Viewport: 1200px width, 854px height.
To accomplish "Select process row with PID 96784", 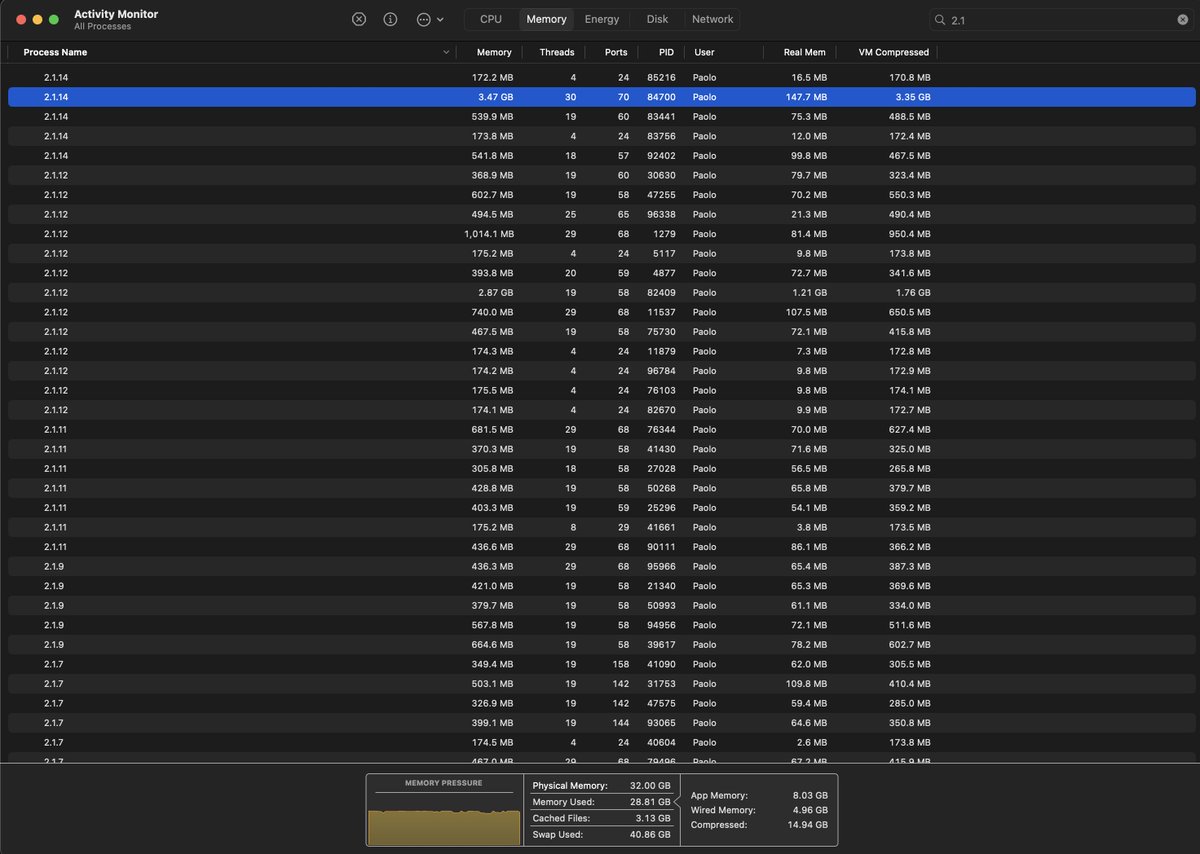I will 602,371.
